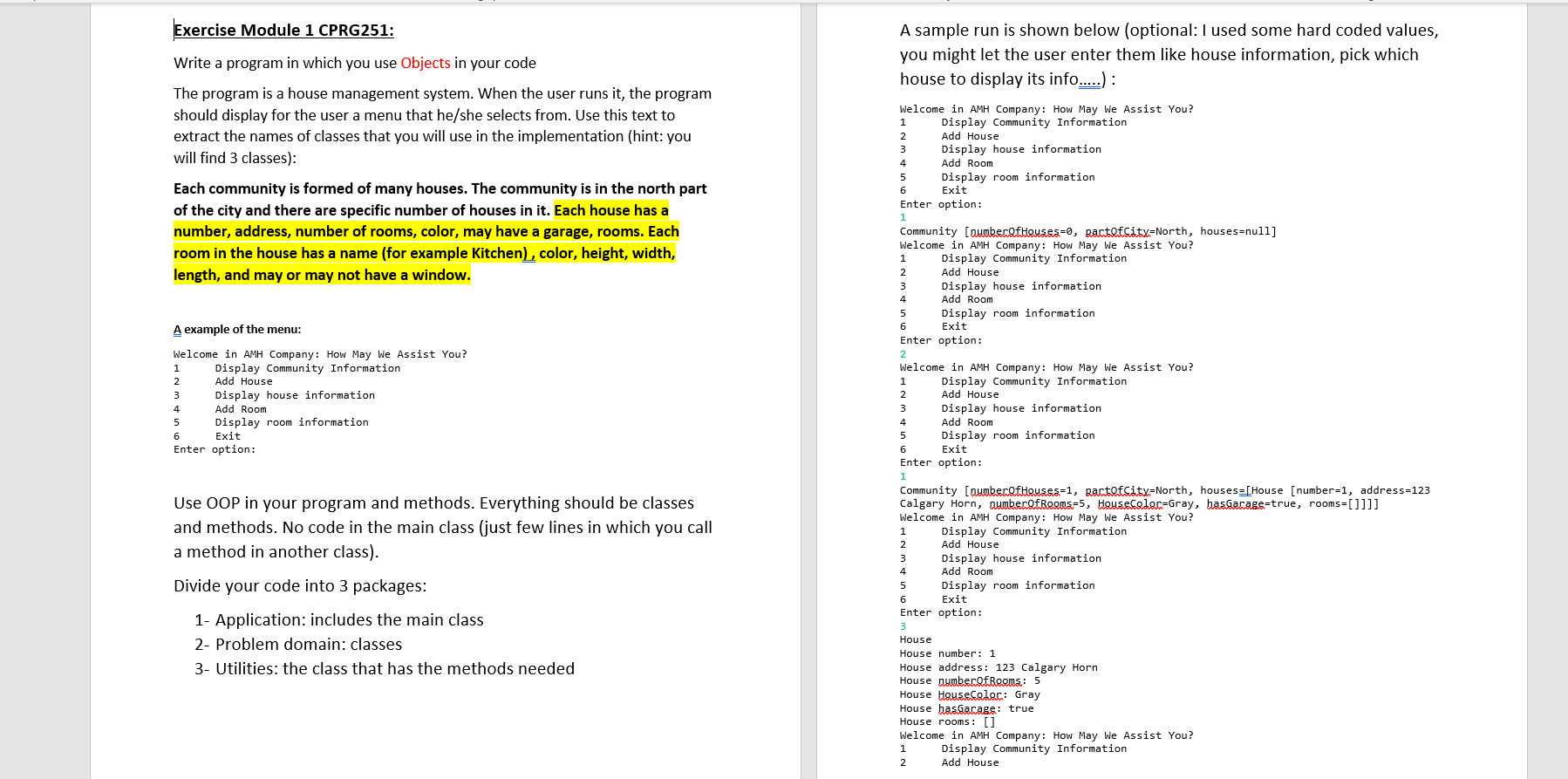This screenshot has width=1568, height=779.
Task: Click the line "The program is a house management system"
Action: click(x=442, y=93)
